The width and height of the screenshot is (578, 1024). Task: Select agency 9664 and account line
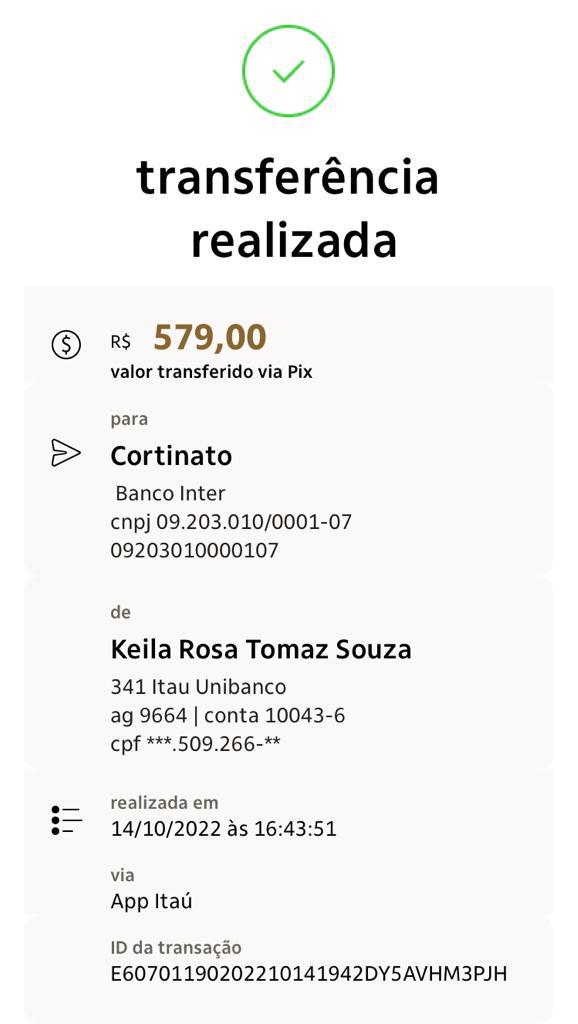227,716
